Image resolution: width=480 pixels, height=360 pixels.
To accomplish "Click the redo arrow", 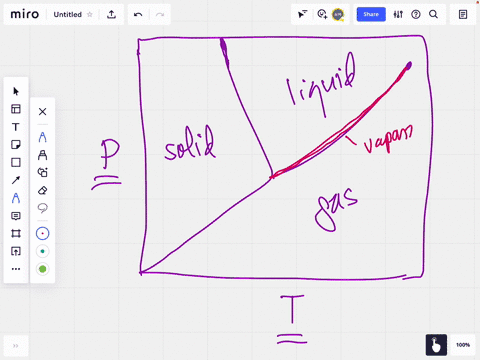I will click(x=160, y=14).
